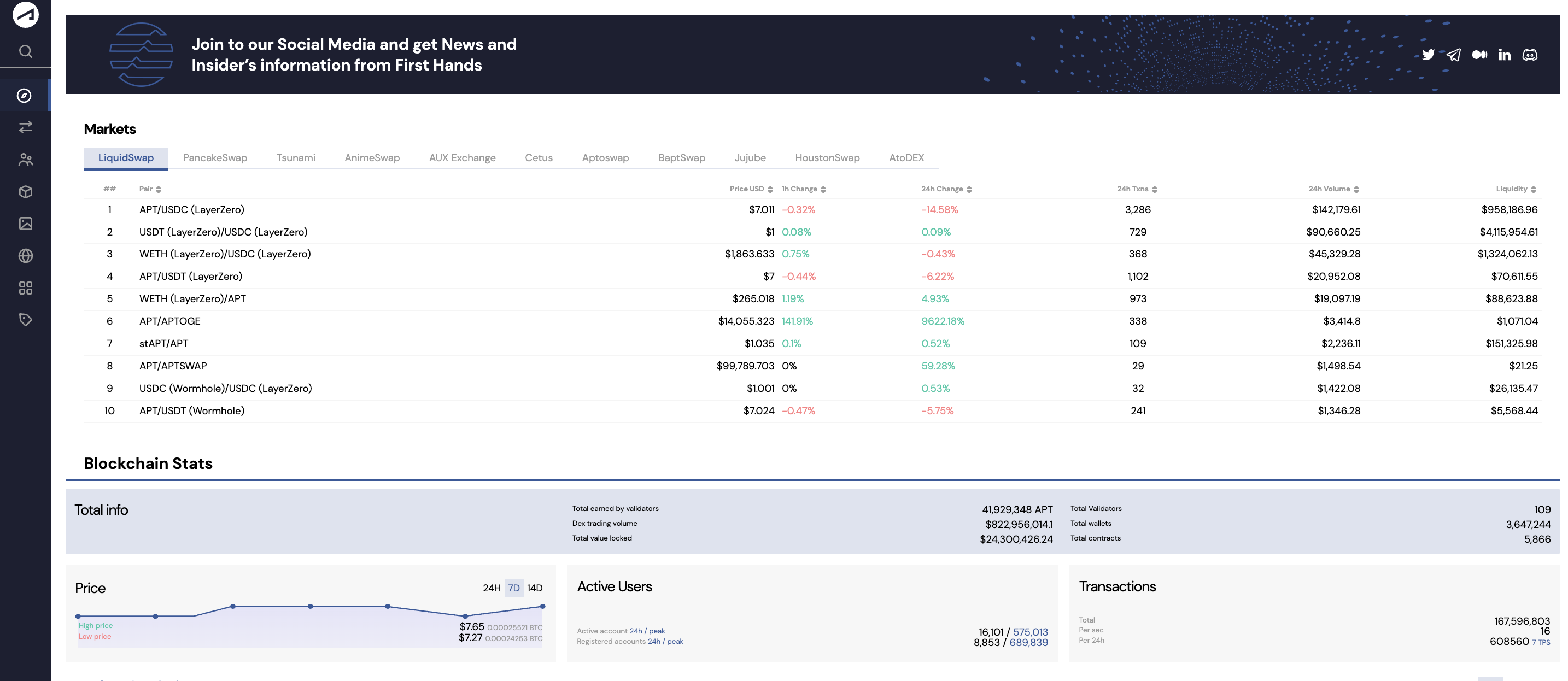Viewport: 1568px width, 681px height.
Task: Open the users icon in sidebar
Action: (x=25, y=160)
